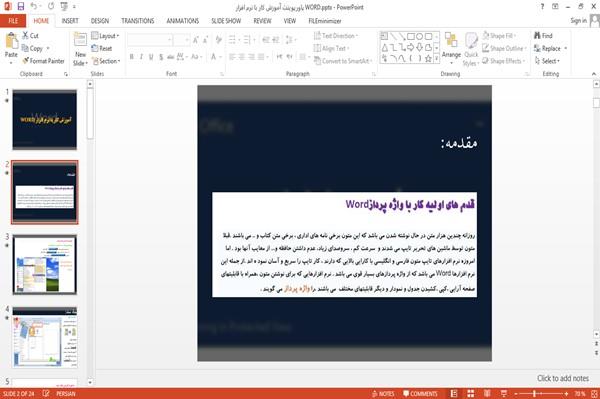Start Slide Show from status bar
This screenshot has width=600, height=399.
tap(504, 393)
